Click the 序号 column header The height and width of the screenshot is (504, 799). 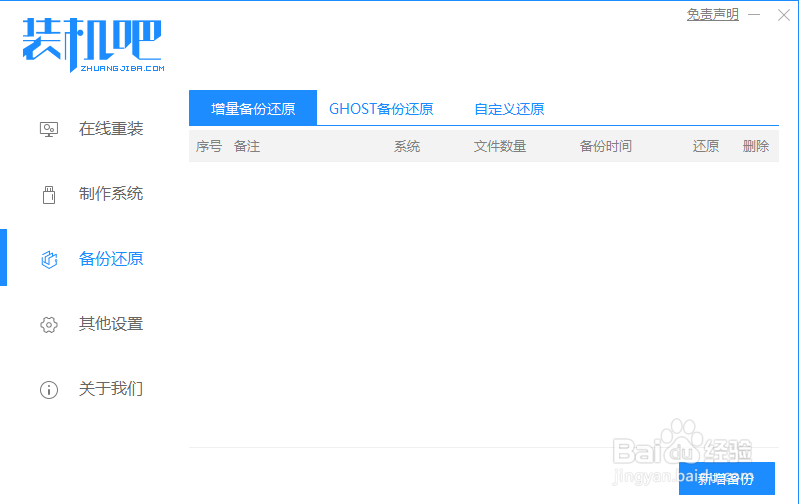click(209, 146)
